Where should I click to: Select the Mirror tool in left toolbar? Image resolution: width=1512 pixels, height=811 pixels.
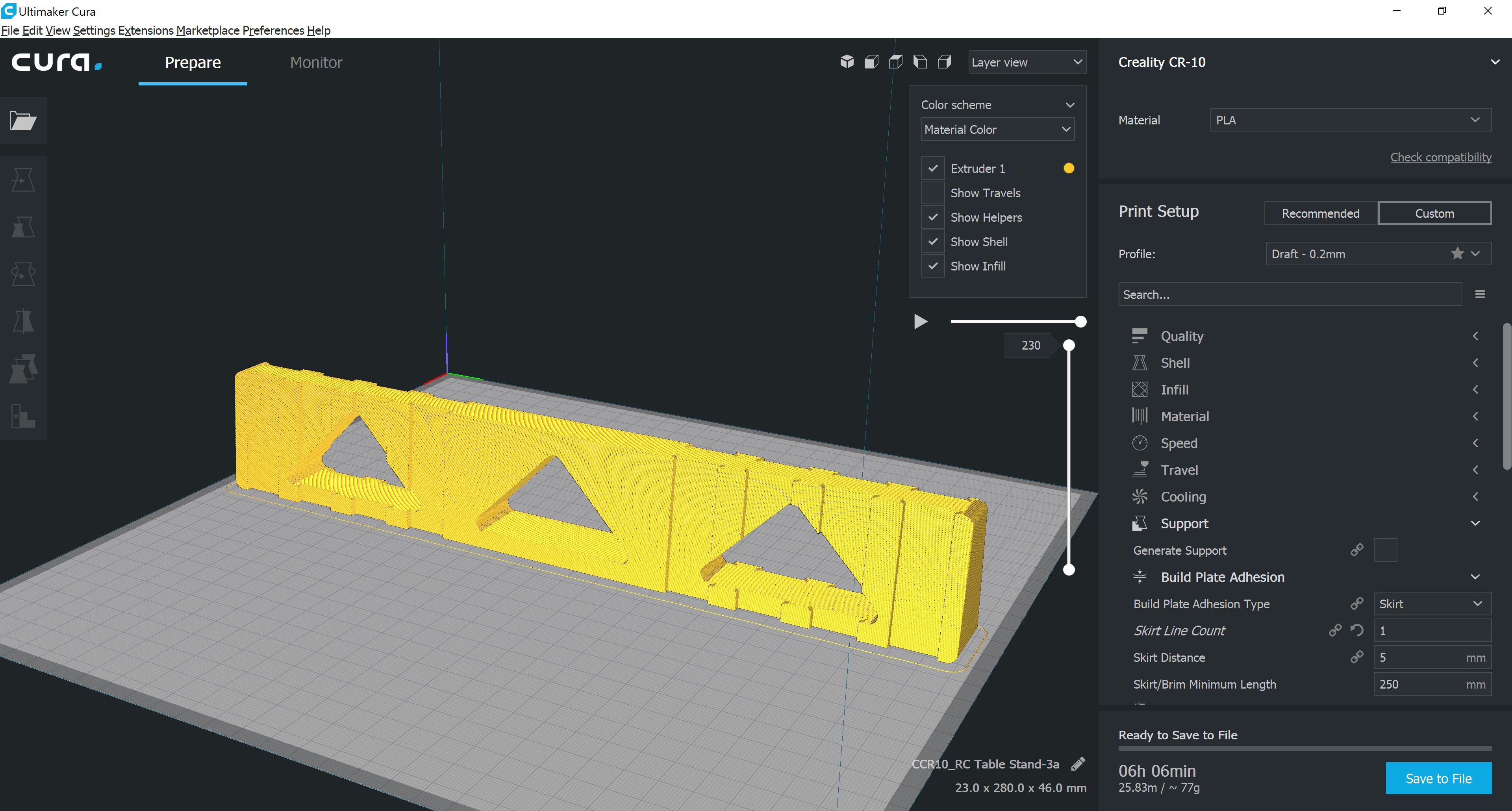click(23, 322)
